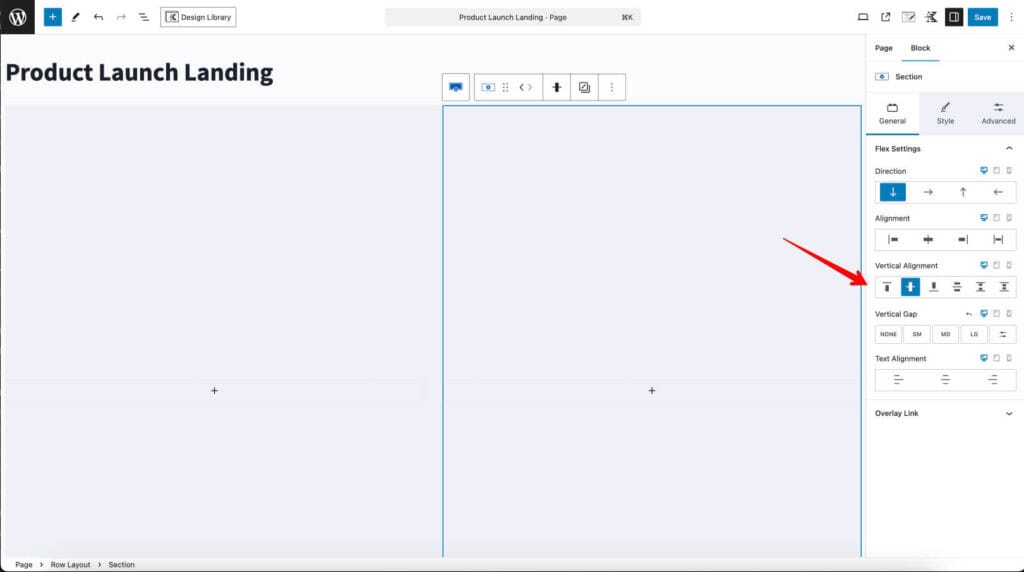Open custom Vertical Gap slider settings
This screenshot has height=572, width=1024.
point(1002,334)
